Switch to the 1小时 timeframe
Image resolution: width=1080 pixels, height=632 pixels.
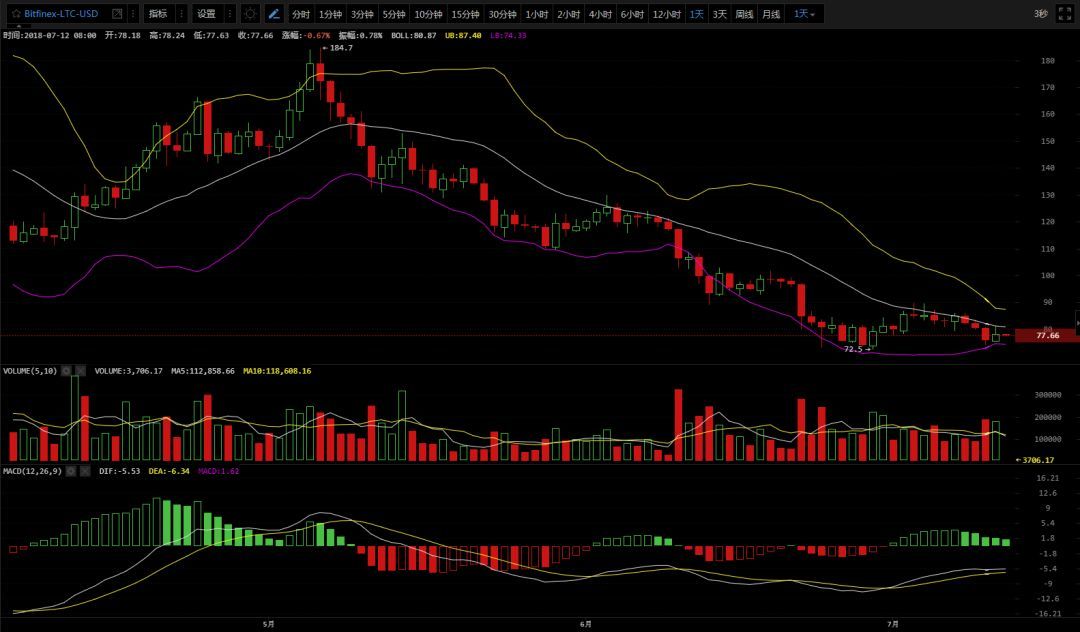pyautogui.click(x=537, y=14)
